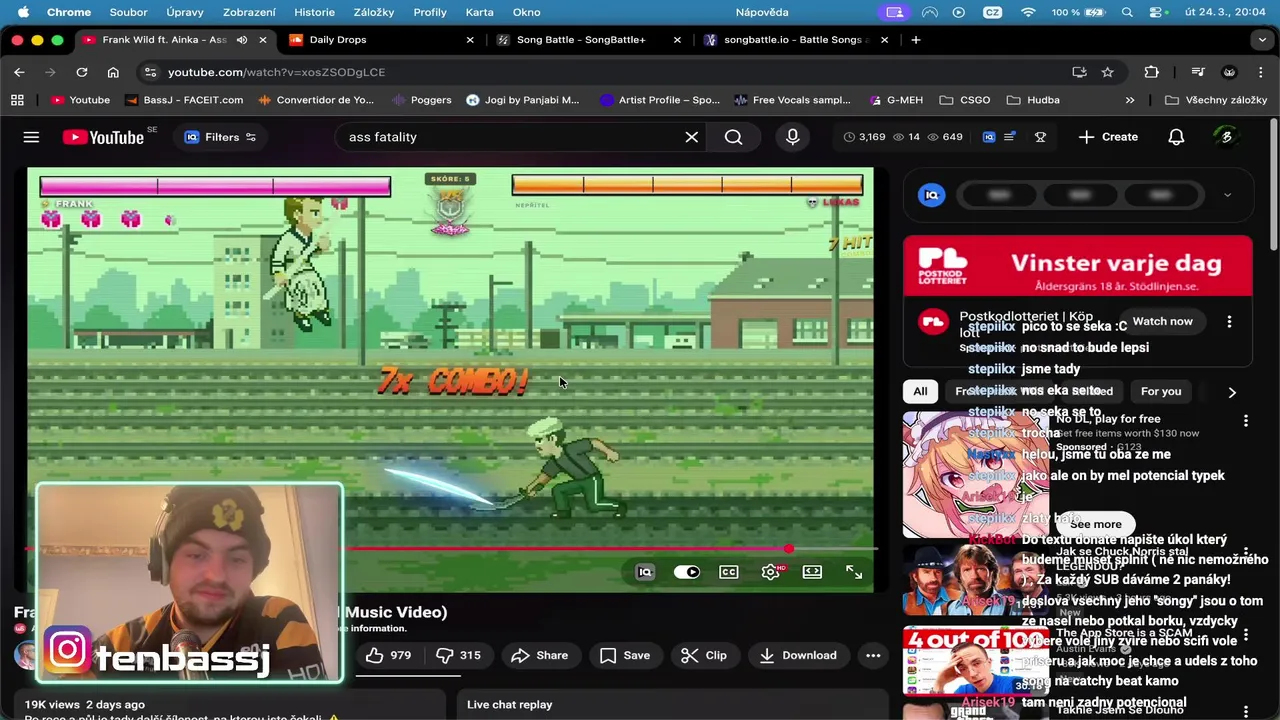Create a Clip with scissors button
The height and width of the screenshot is (720, 1280).
tap(703, 655)
